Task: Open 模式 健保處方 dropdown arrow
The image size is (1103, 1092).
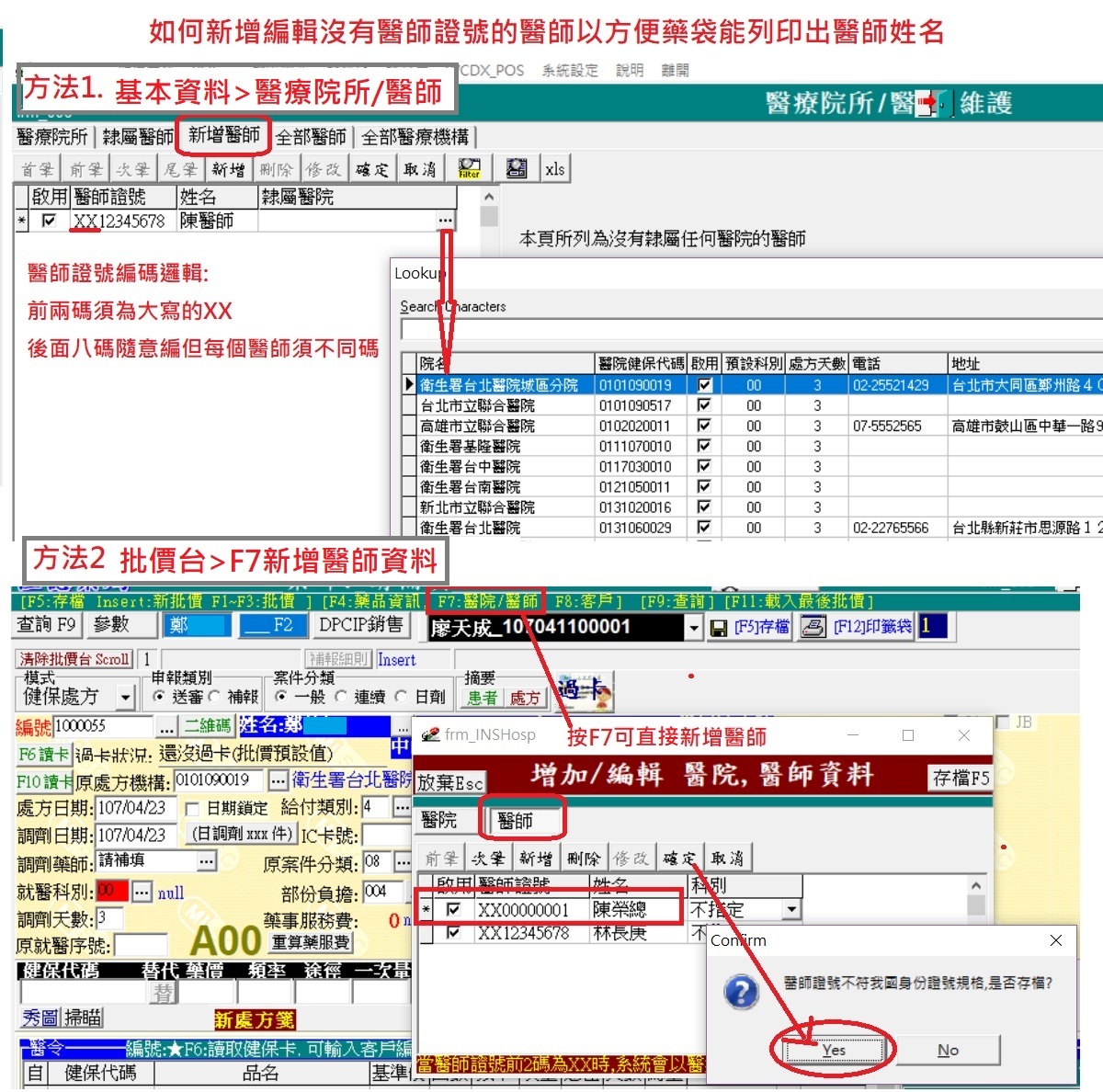Action: pyautogui.click(x=127, y=698)
